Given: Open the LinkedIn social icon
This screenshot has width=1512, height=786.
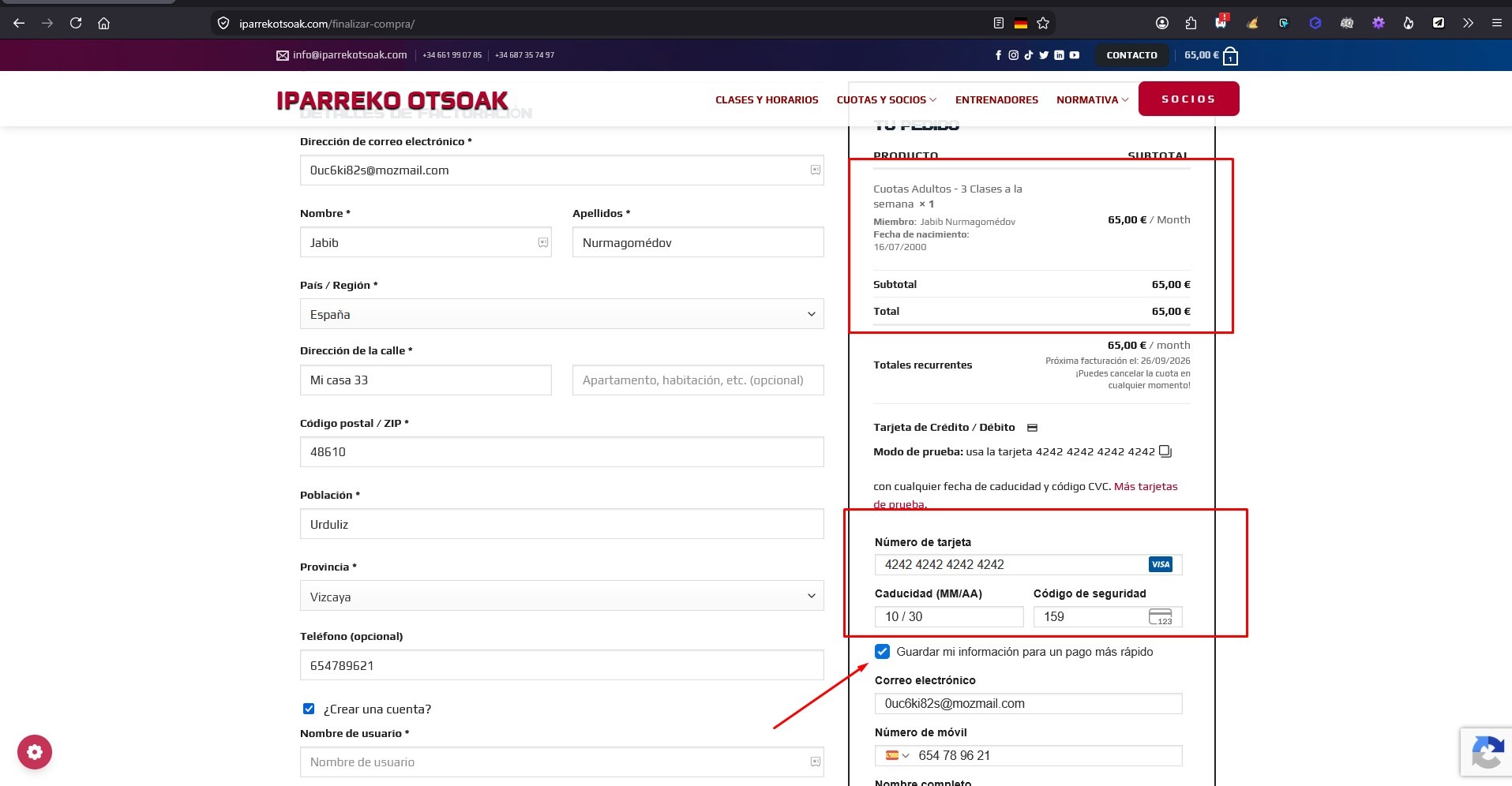Looking at the screenshot, I should (x=1059, y=55).
